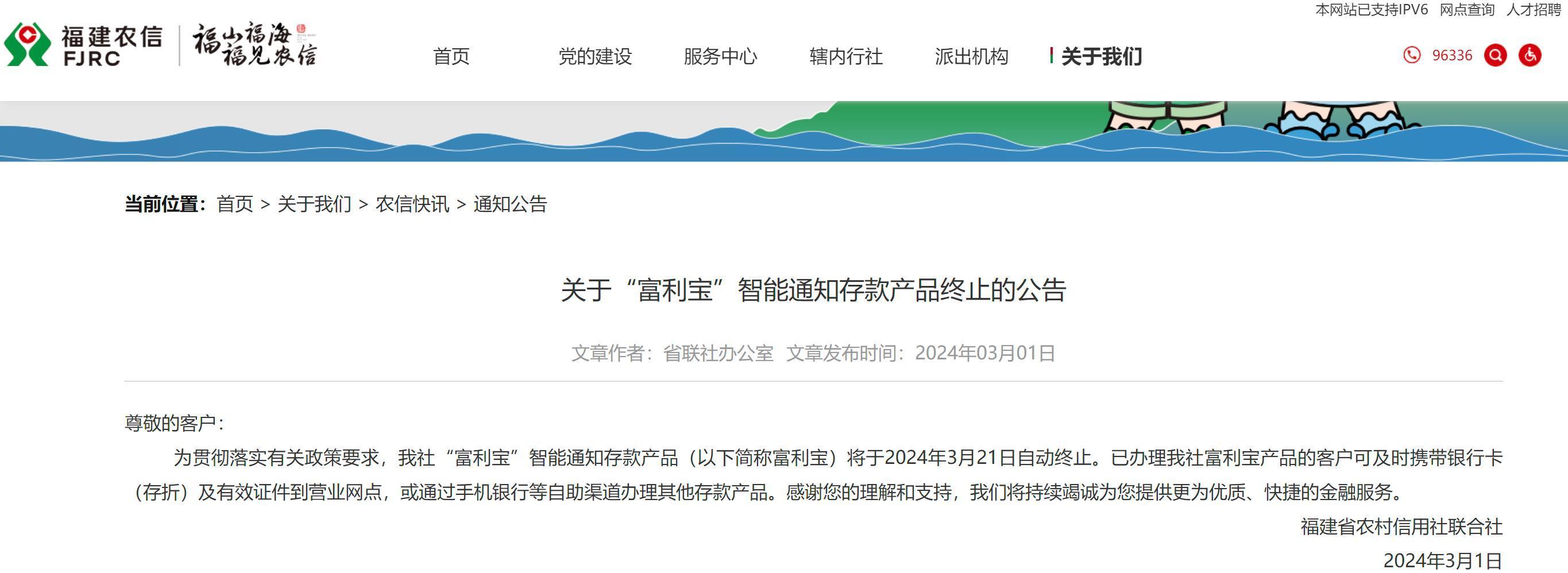This screenshot has width=1568, height=573.
Task: Click the red phone icon beside 96336
Action: (x=1412, y=55)
